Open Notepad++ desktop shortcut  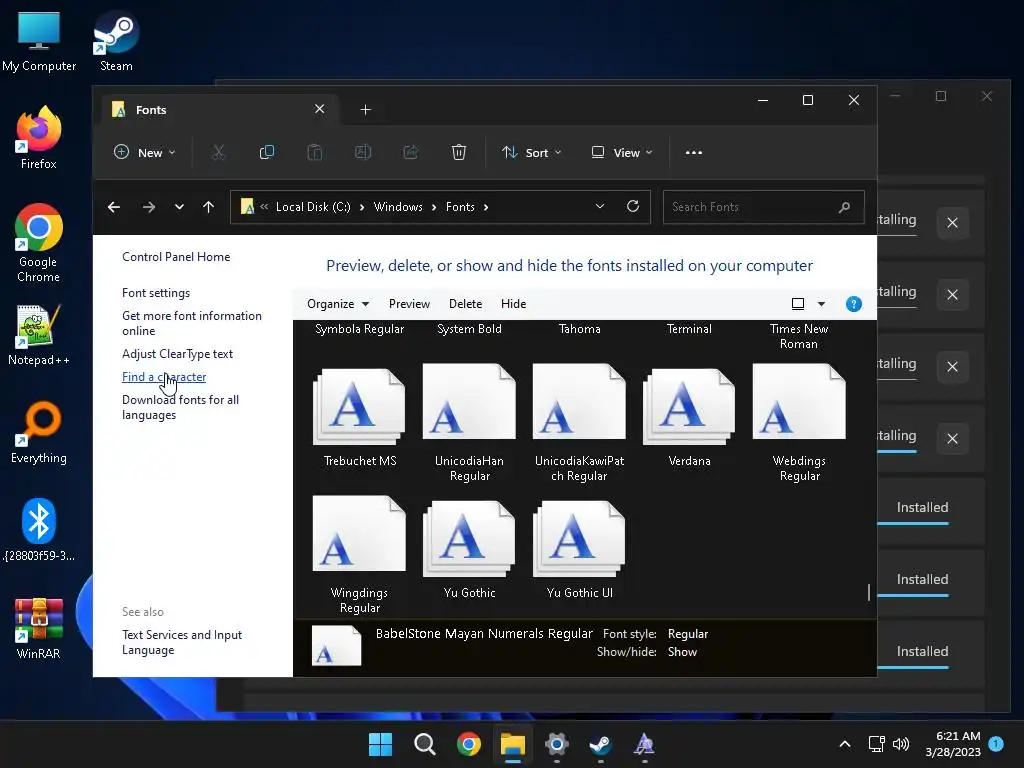[39, 335]
